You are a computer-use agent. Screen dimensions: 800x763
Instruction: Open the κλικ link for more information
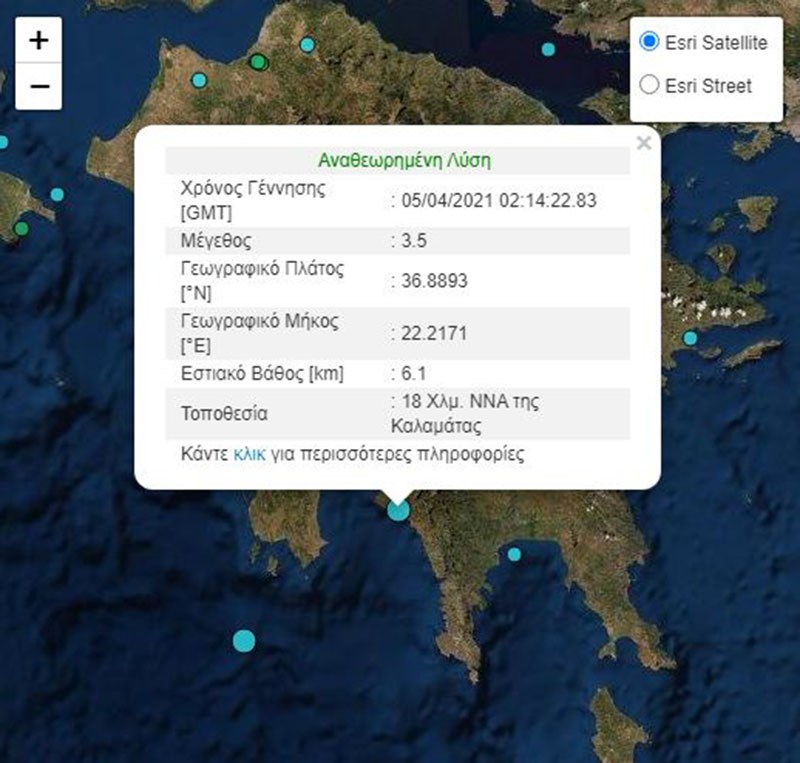coord(249,454)
